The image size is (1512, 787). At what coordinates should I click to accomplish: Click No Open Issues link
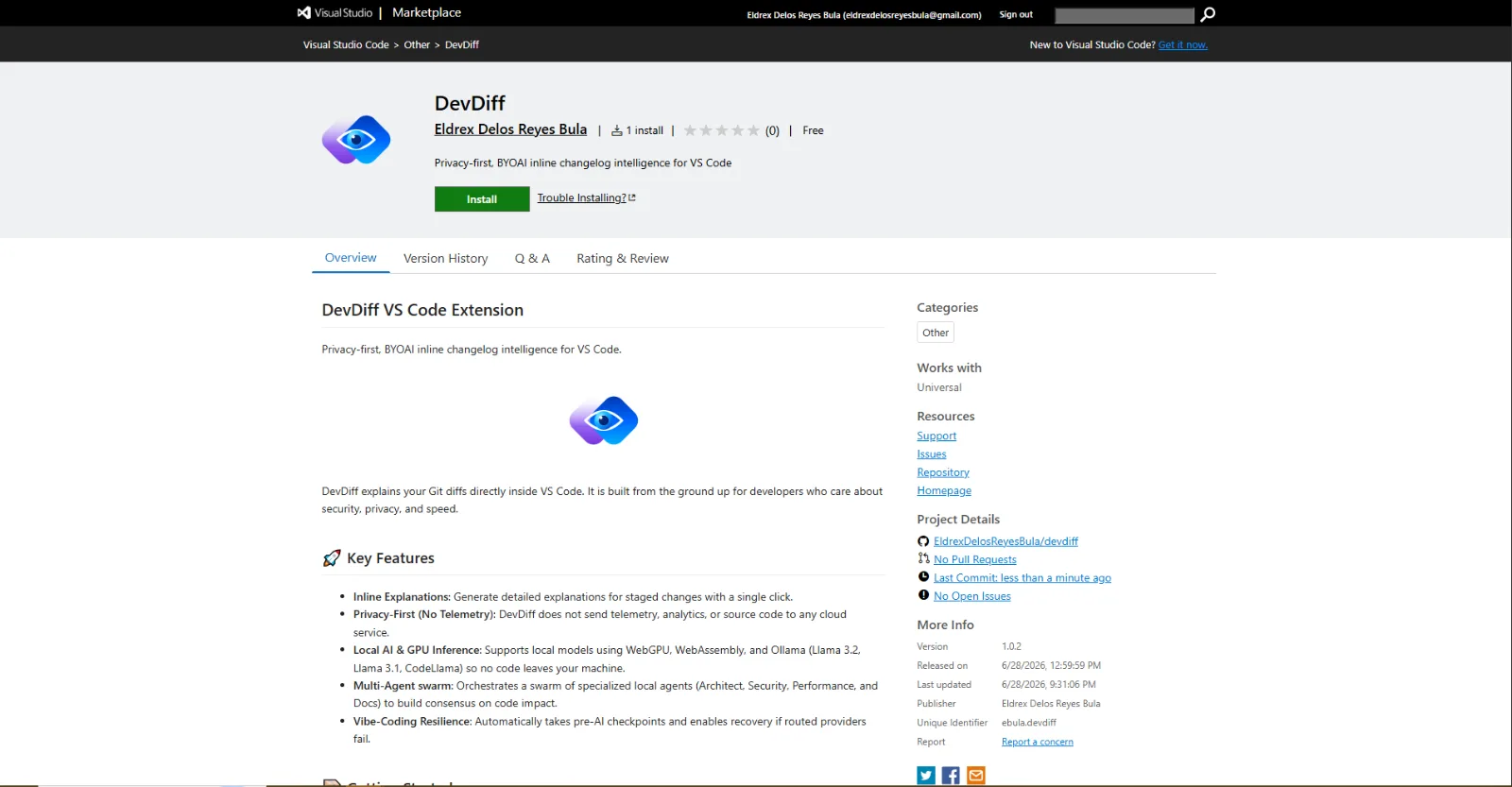(972, 596)
